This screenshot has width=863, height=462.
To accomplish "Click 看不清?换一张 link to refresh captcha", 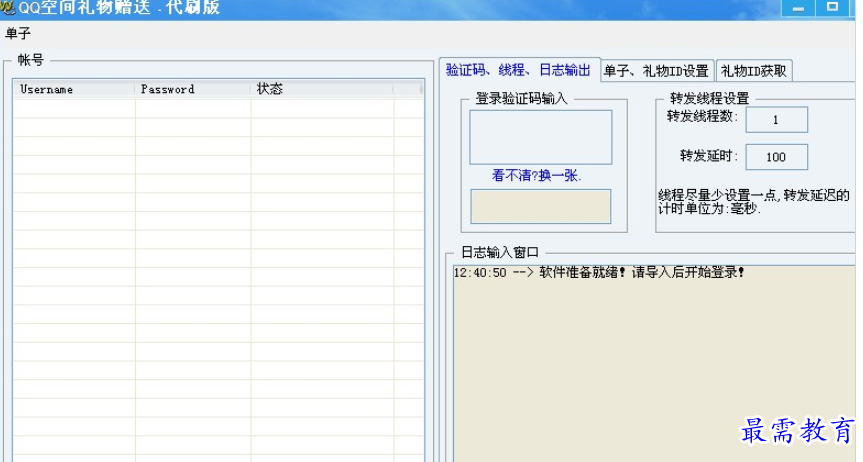I will (537, 176).
